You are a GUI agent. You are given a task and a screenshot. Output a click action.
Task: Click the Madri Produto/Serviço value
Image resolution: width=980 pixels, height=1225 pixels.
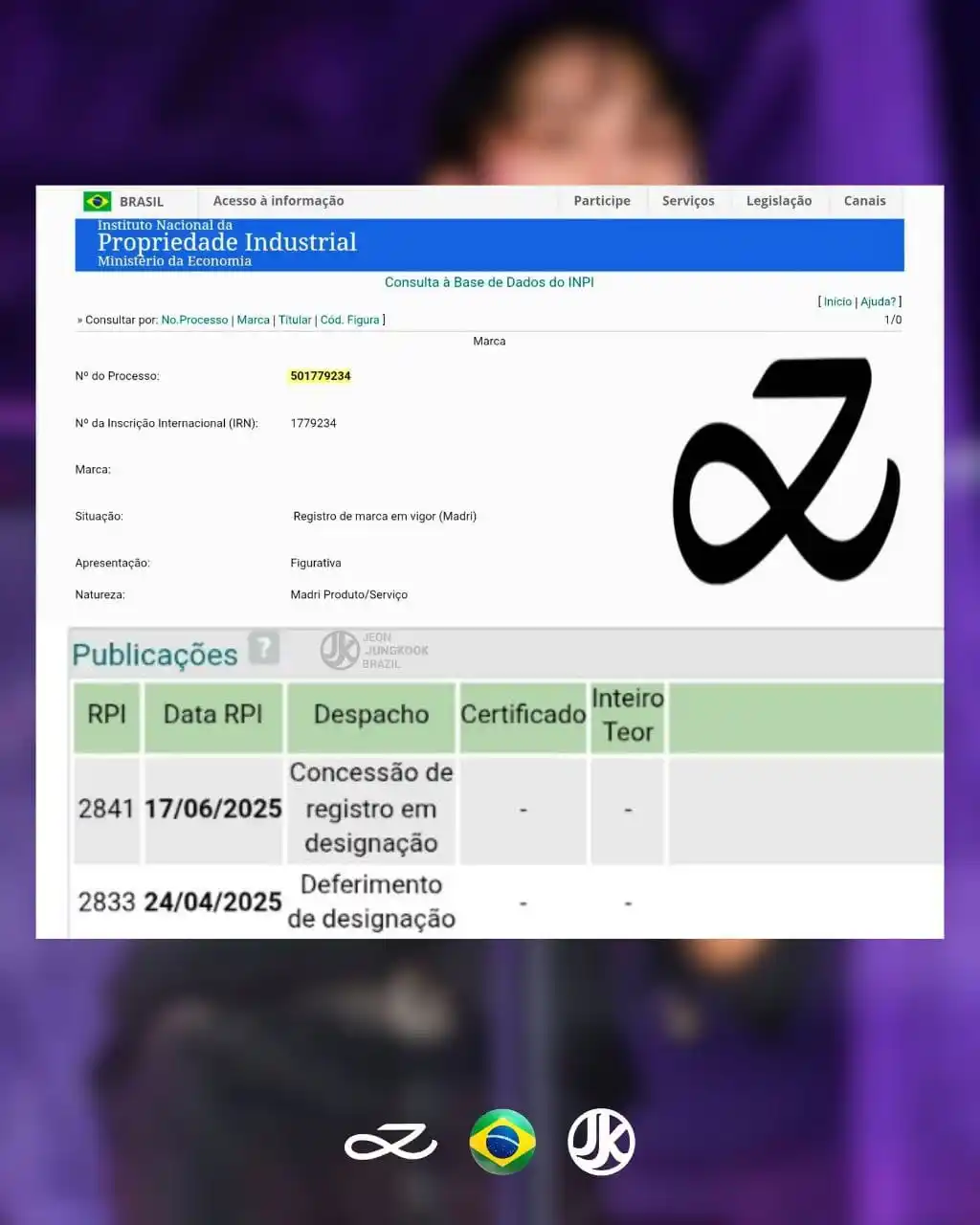point(349,594)
